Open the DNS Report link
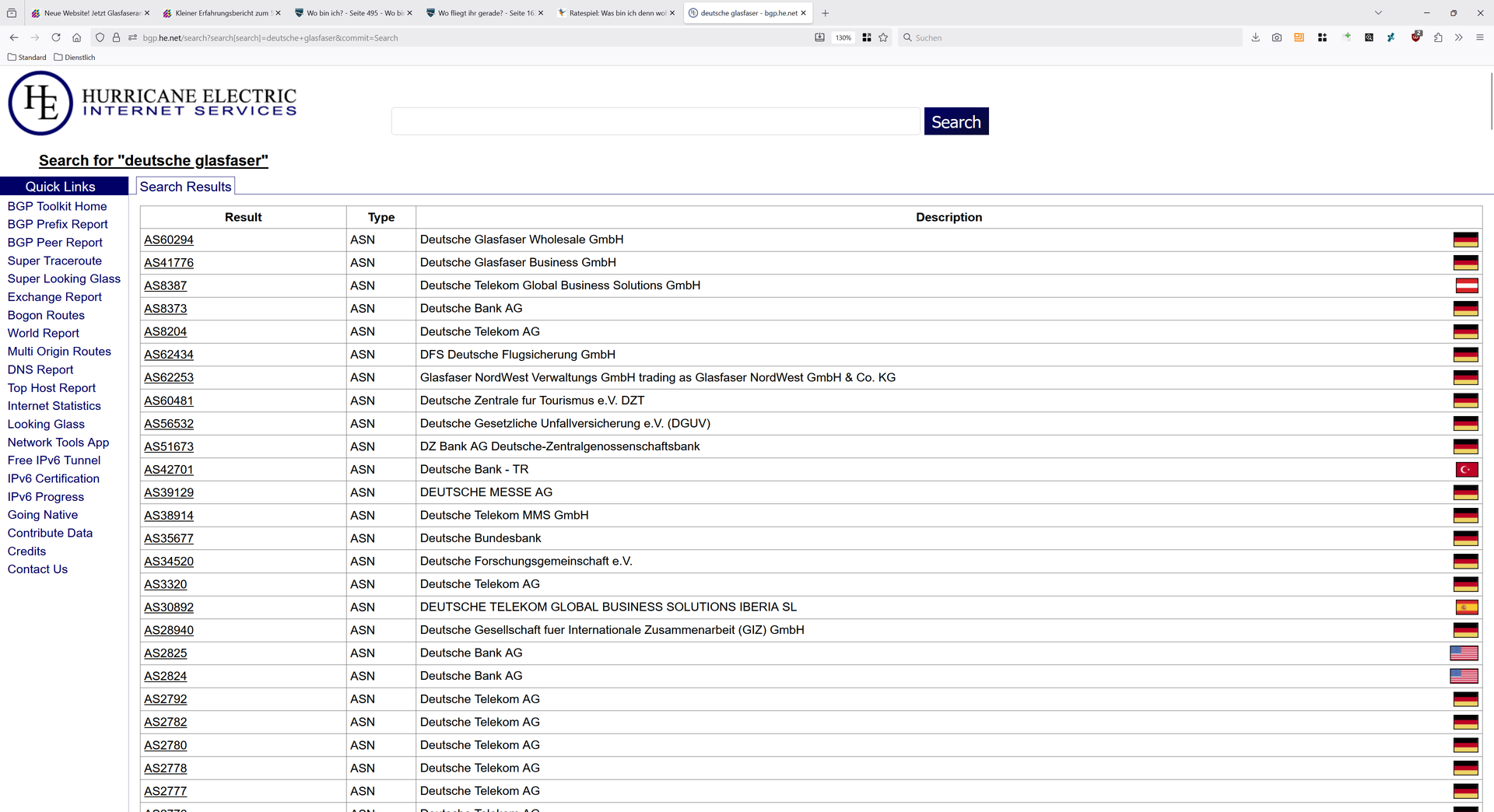 [x=40, y=369]
